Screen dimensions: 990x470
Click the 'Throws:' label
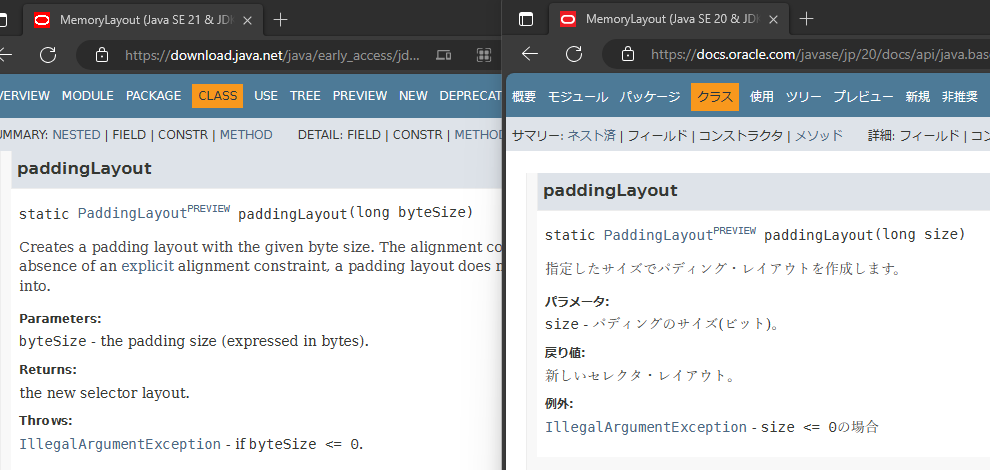click(x=45, y=421)
